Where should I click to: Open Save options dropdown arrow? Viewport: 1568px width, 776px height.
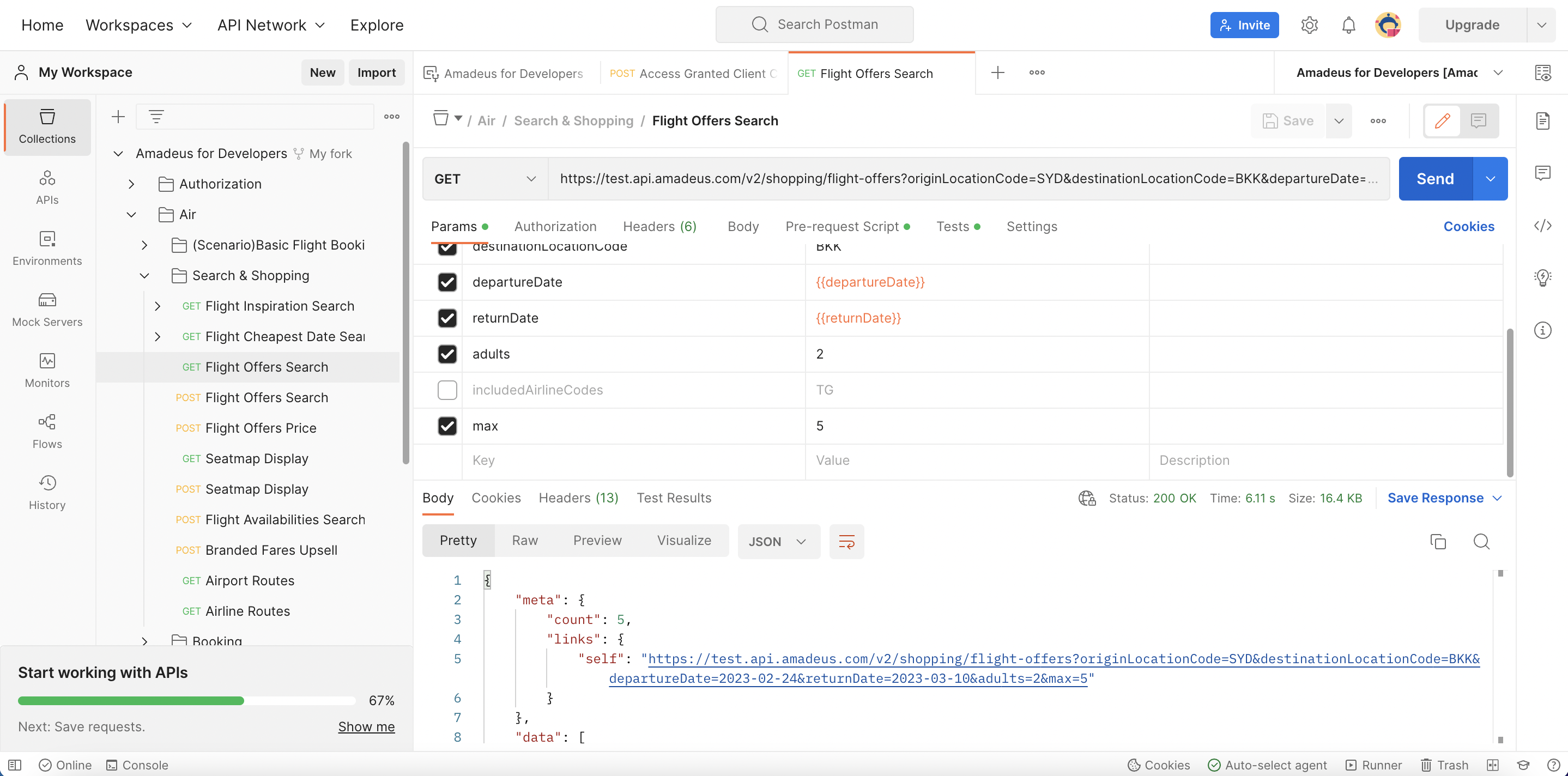[x=1339, y=120]
